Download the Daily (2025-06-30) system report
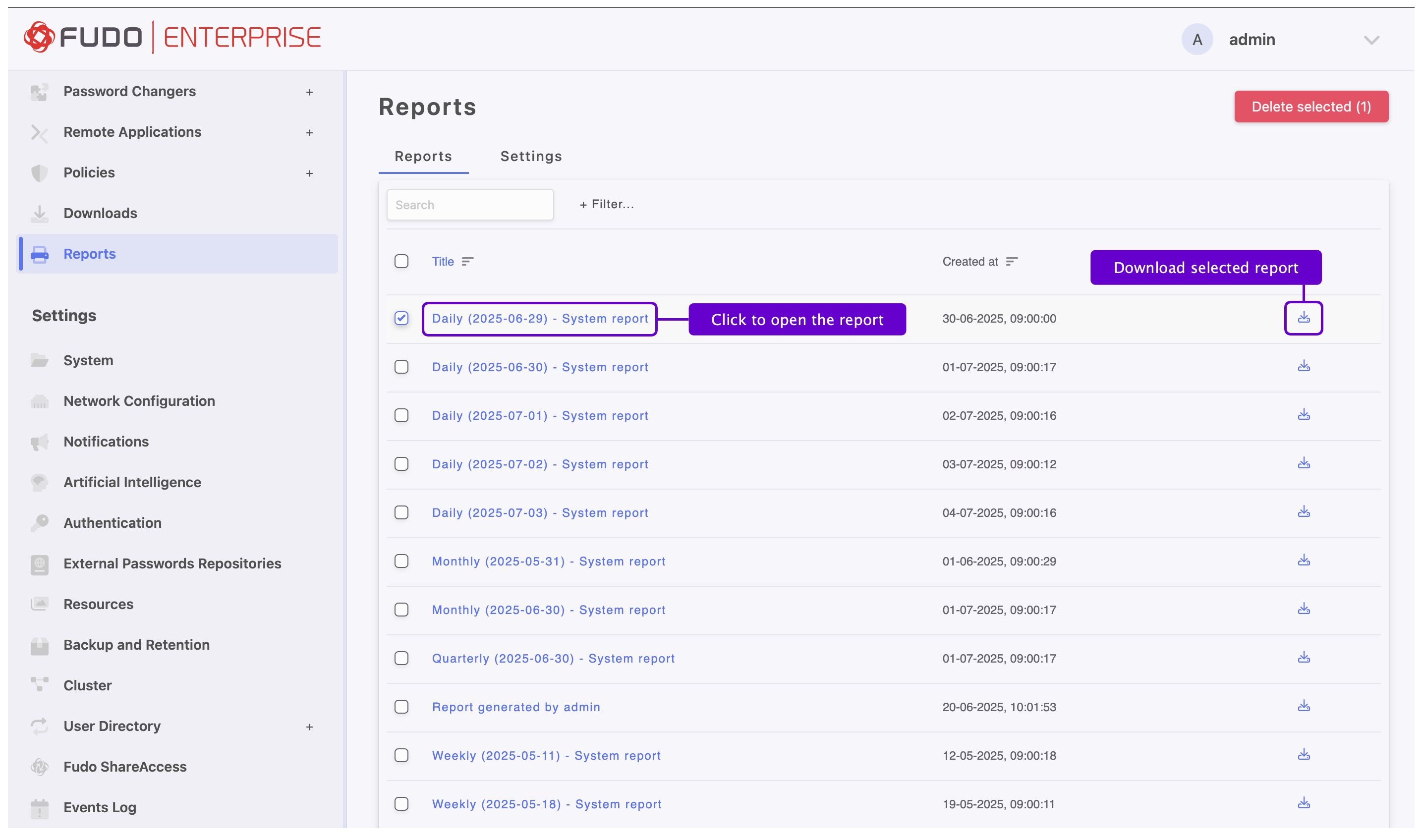The height and width of the screenshot is (840, 1422). (x=1303, y=366)
